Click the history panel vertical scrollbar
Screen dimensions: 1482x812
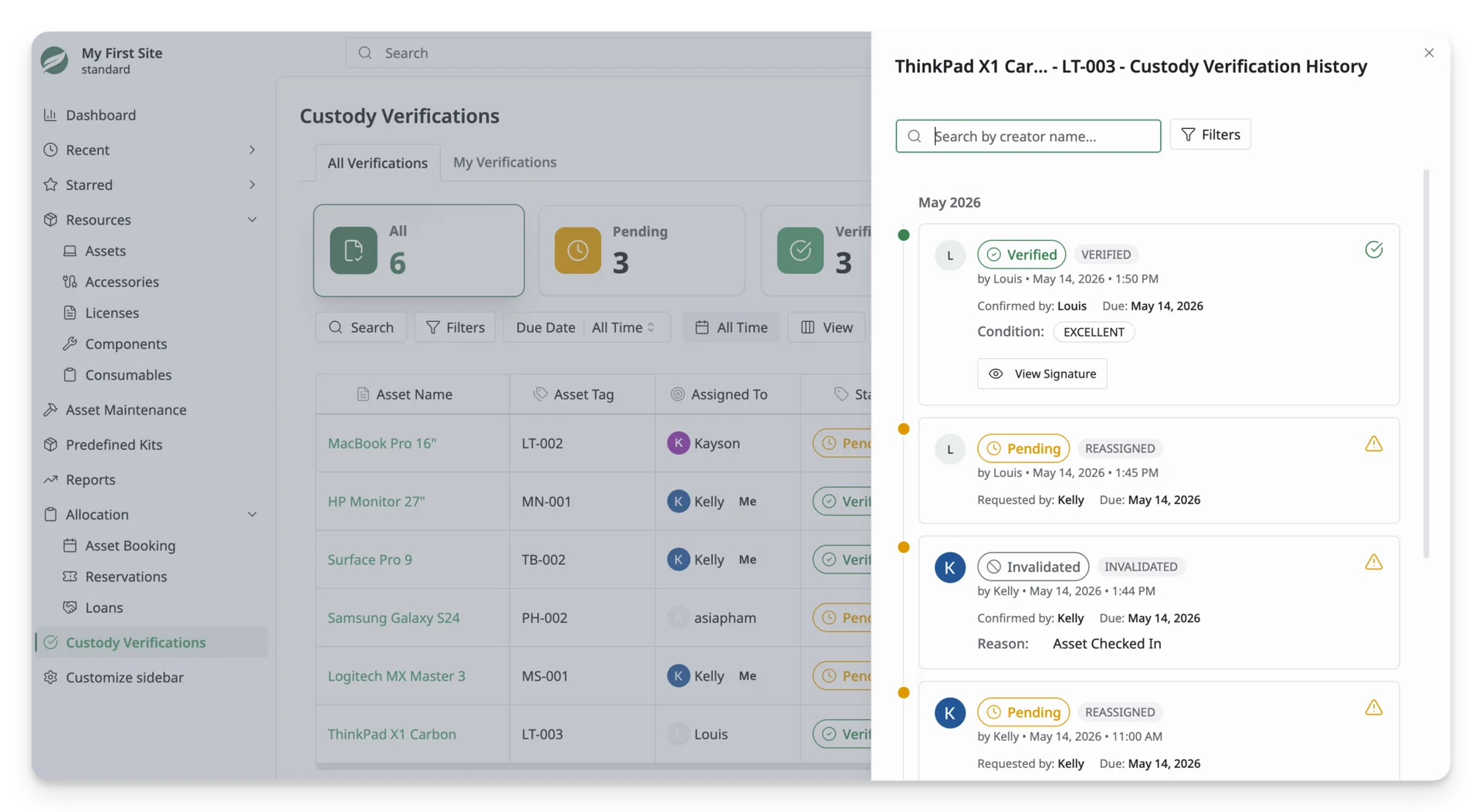pos(1426,363)
